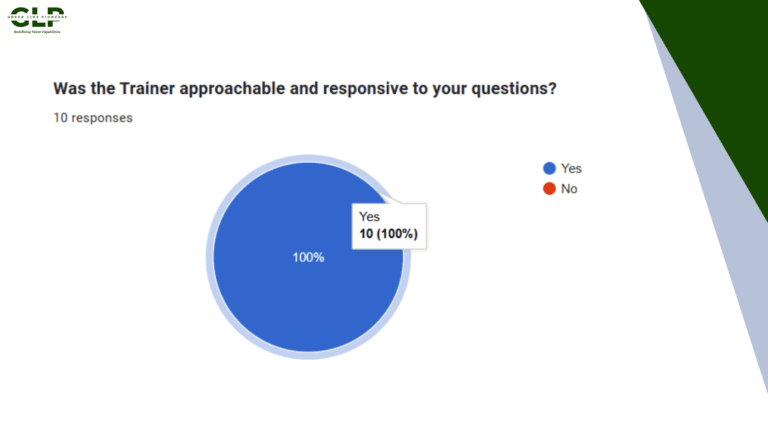Click the "100%" label inside the pie
Viewport: 768px width, 432px height.
(308, 257)
